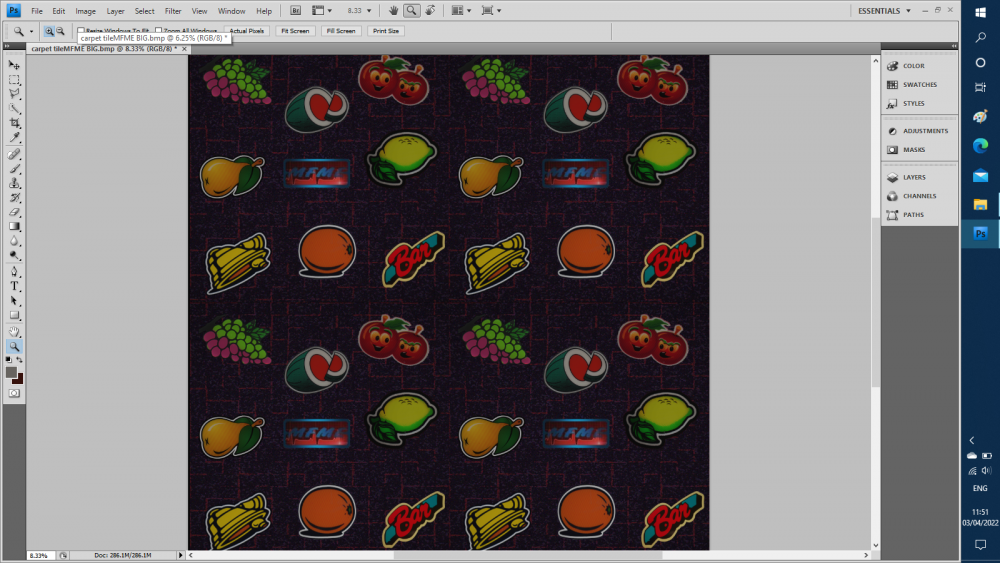Select the Healing Brush tool
Viewport: 1000px width, 563px height.
click(14, 154)
